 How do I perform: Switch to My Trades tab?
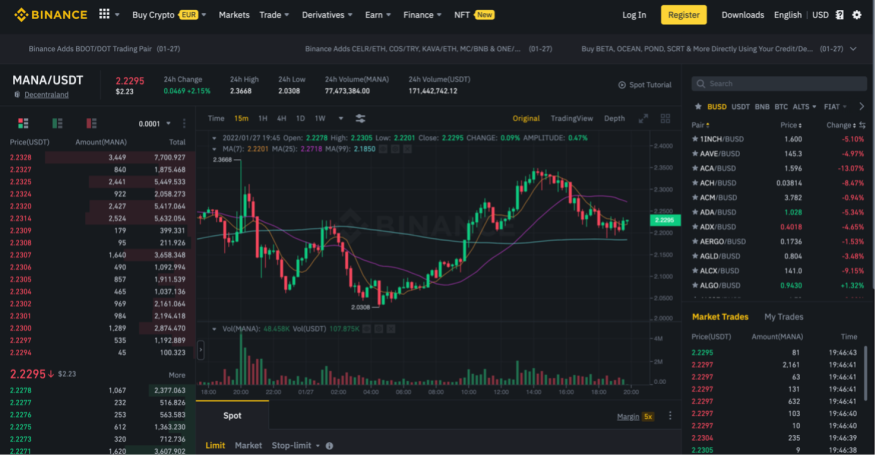click(x=783, y=317)
